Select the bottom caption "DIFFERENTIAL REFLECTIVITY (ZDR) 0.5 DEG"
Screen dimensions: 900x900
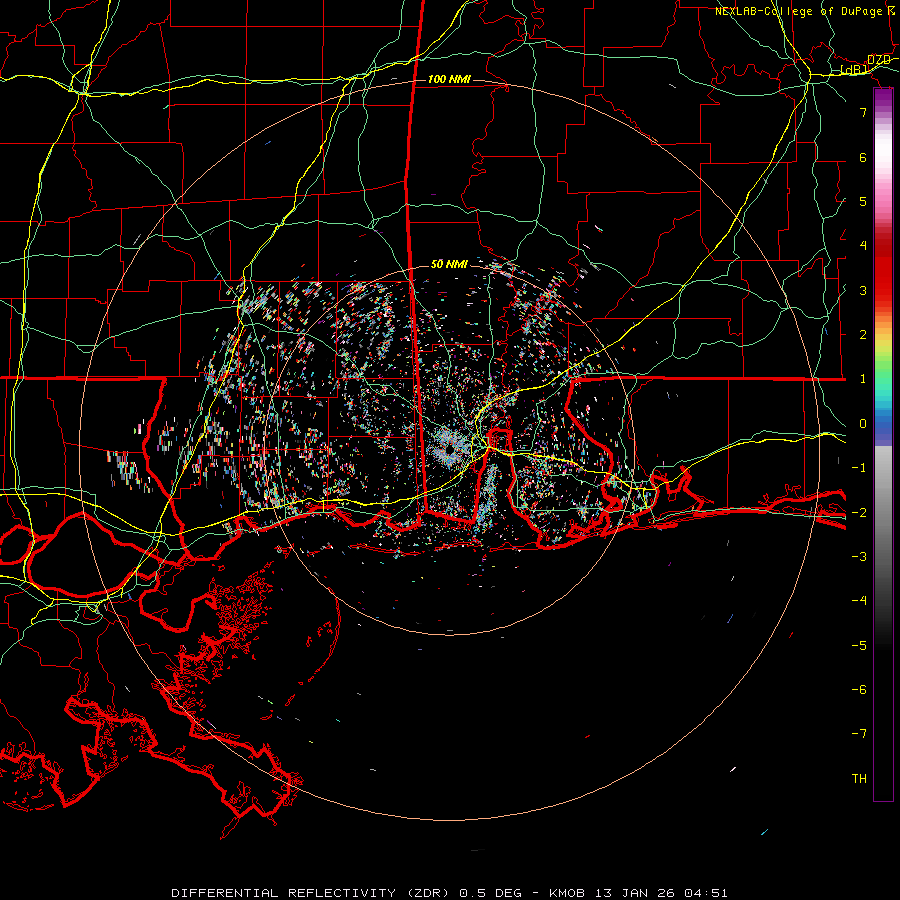tap(346, 893)
